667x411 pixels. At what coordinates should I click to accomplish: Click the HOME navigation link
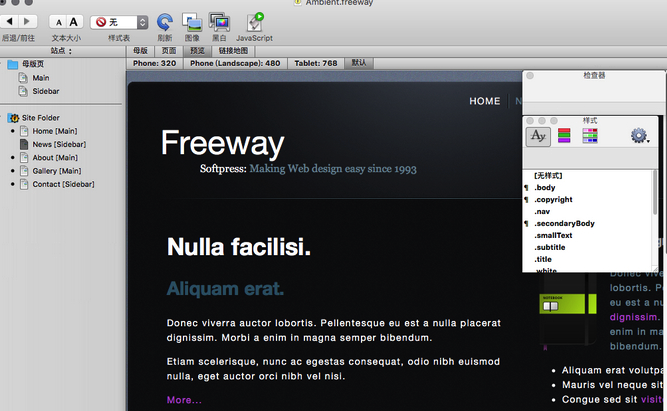(485, 101)
